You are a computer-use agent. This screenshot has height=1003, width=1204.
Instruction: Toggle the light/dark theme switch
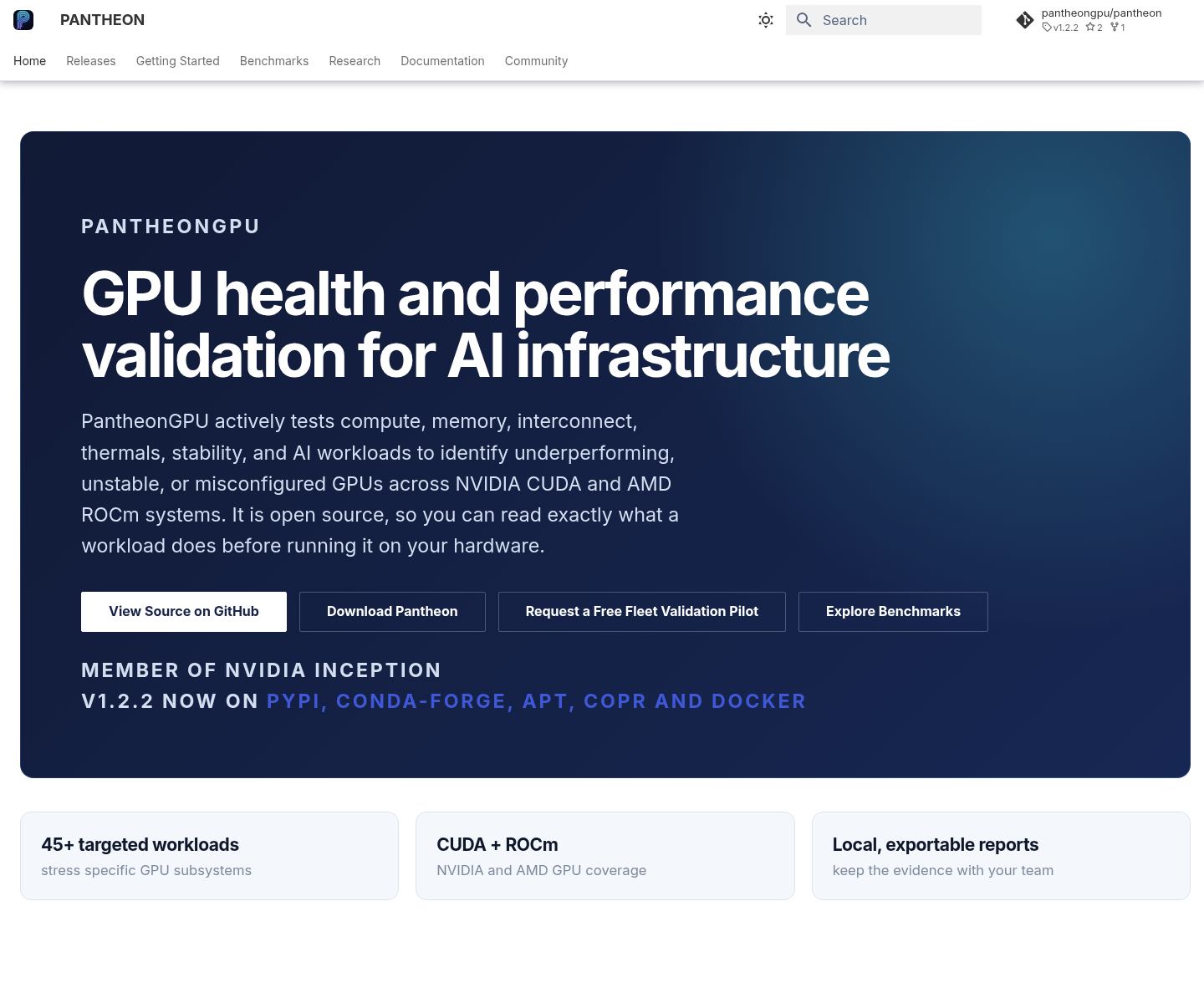766,20
